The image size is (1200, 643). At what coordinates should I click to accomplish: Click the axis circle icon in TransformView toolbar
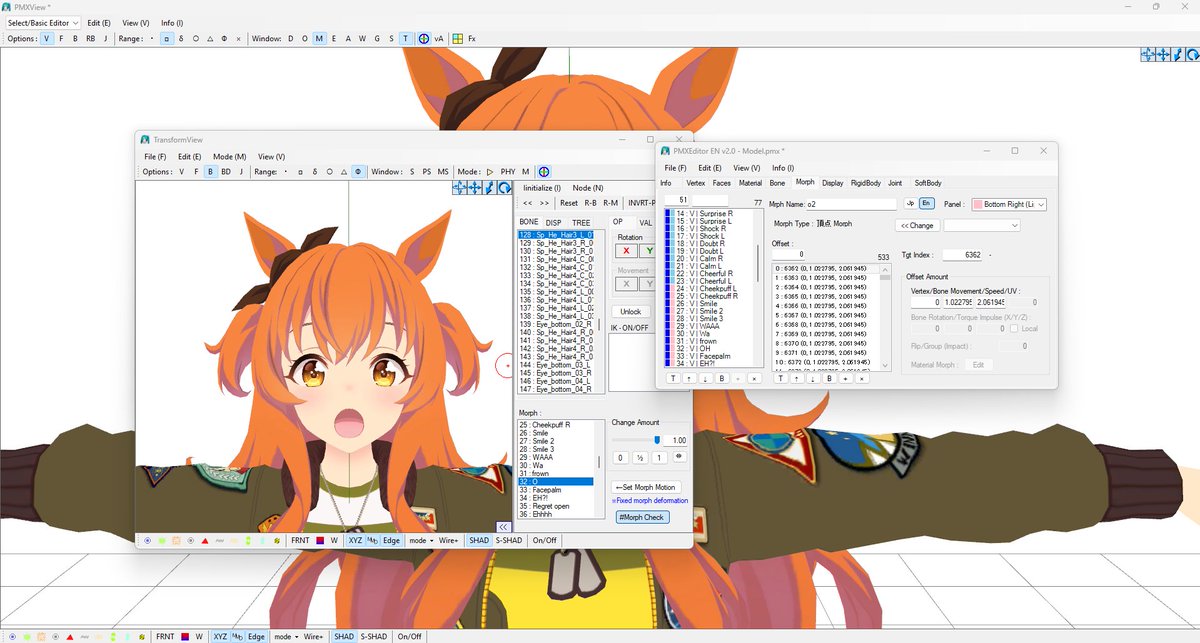[544, 171]
